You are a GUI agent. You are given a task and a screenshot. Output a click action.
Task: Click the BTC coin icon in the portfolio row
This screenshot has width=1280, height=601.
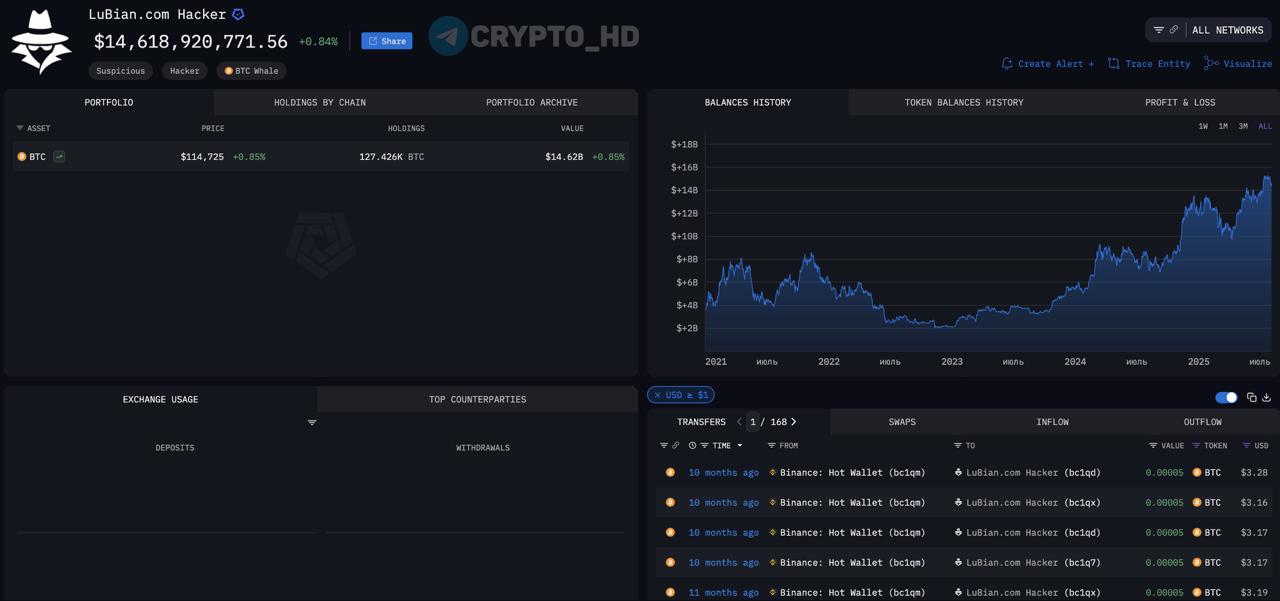[22, 157]
